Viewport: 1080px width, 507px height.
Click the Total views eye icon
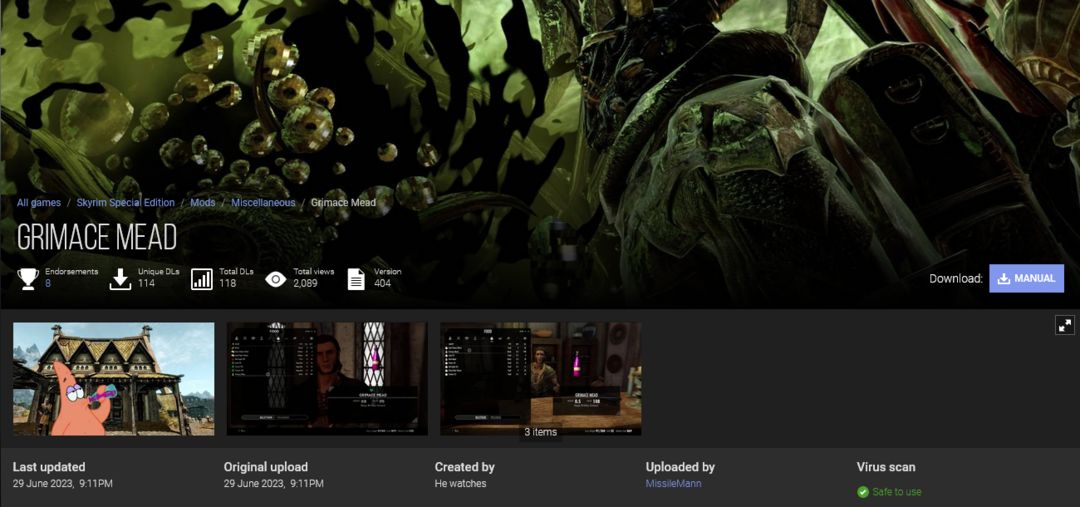point(276,278)
